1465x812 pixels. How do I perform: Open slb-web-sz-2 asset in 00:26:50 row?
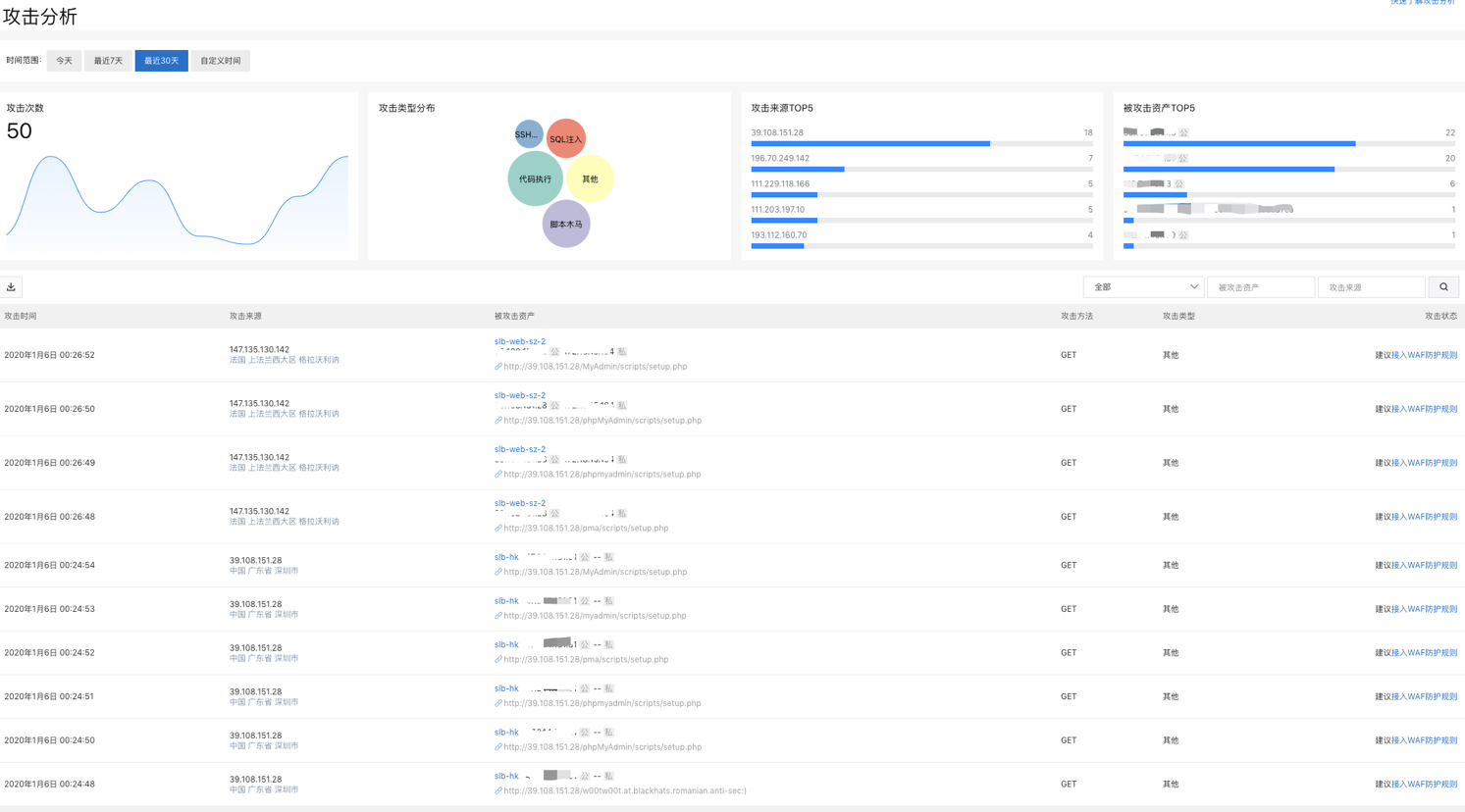[x=520, y=395]
